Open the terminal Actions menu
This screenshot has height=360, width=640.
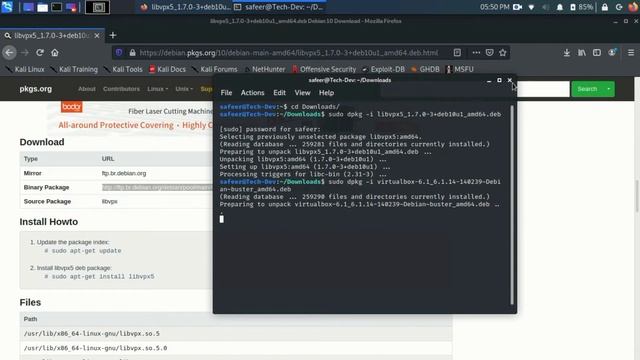[252, 93]
